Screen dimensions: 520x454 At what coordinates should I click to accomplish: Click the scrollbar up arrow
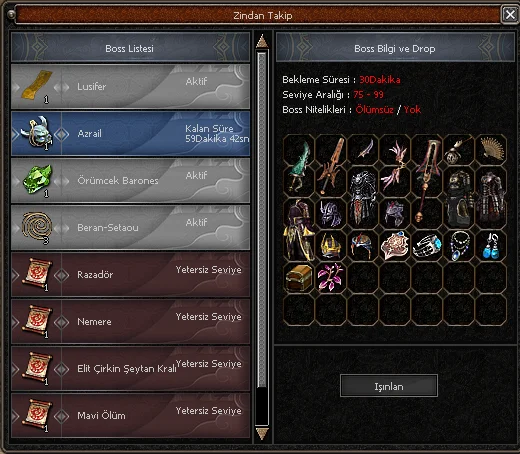point(262,41)
